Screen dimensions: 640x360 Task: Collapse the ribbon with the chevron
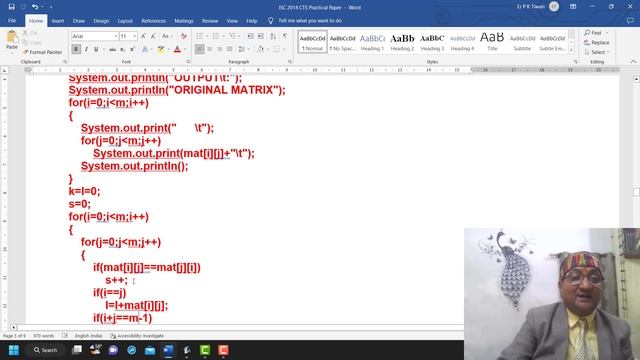click(x=633, y=62)
